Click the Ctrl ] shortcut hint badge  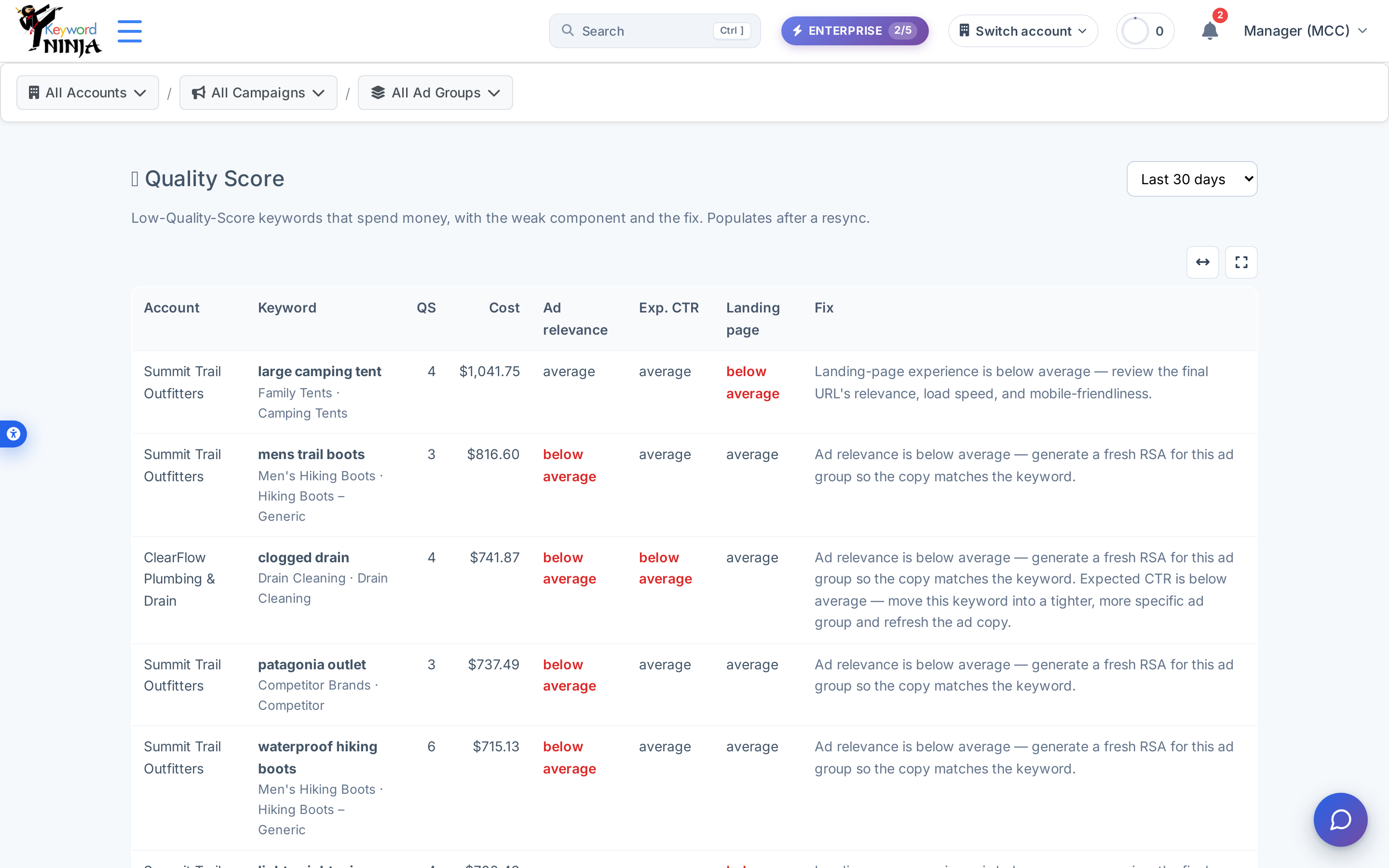click(x=731, y=30)
